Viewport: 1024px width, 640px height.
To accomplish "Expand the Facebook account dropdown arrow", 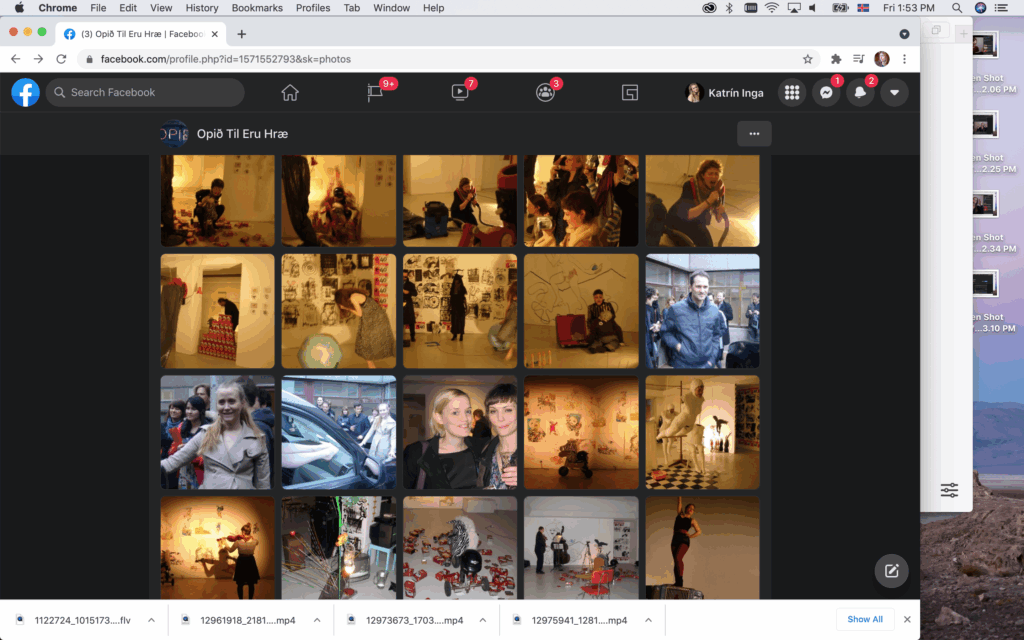I will (x=894, y=93).
